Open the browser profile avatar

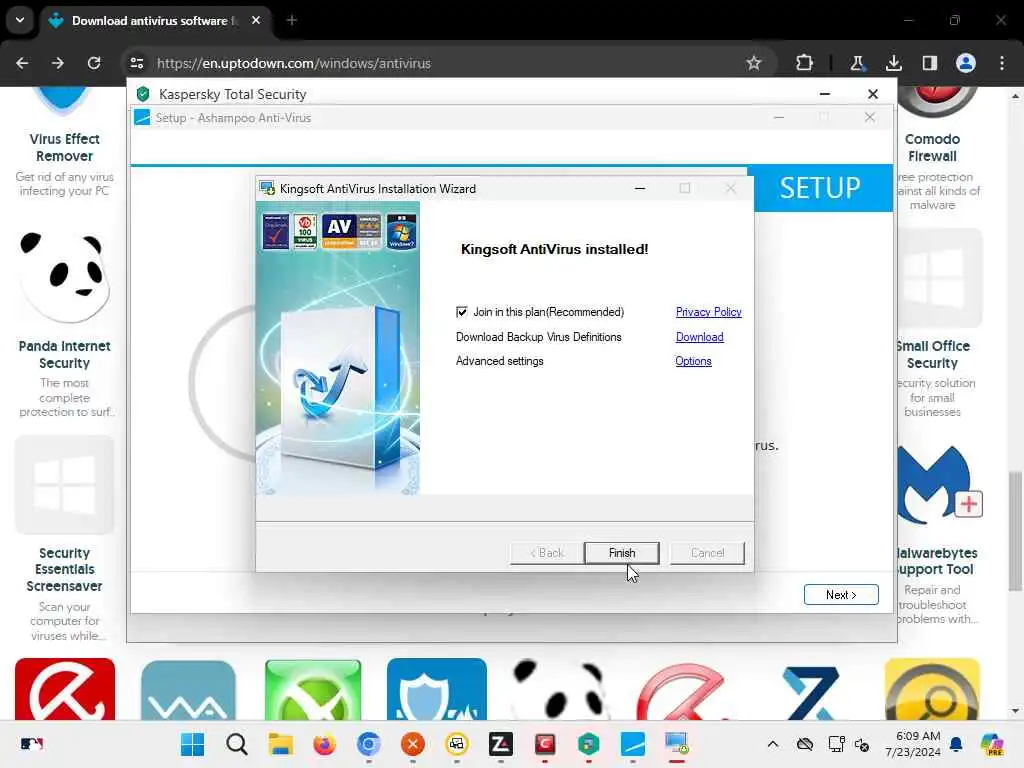pyautogui.click(x=966, y=63)
